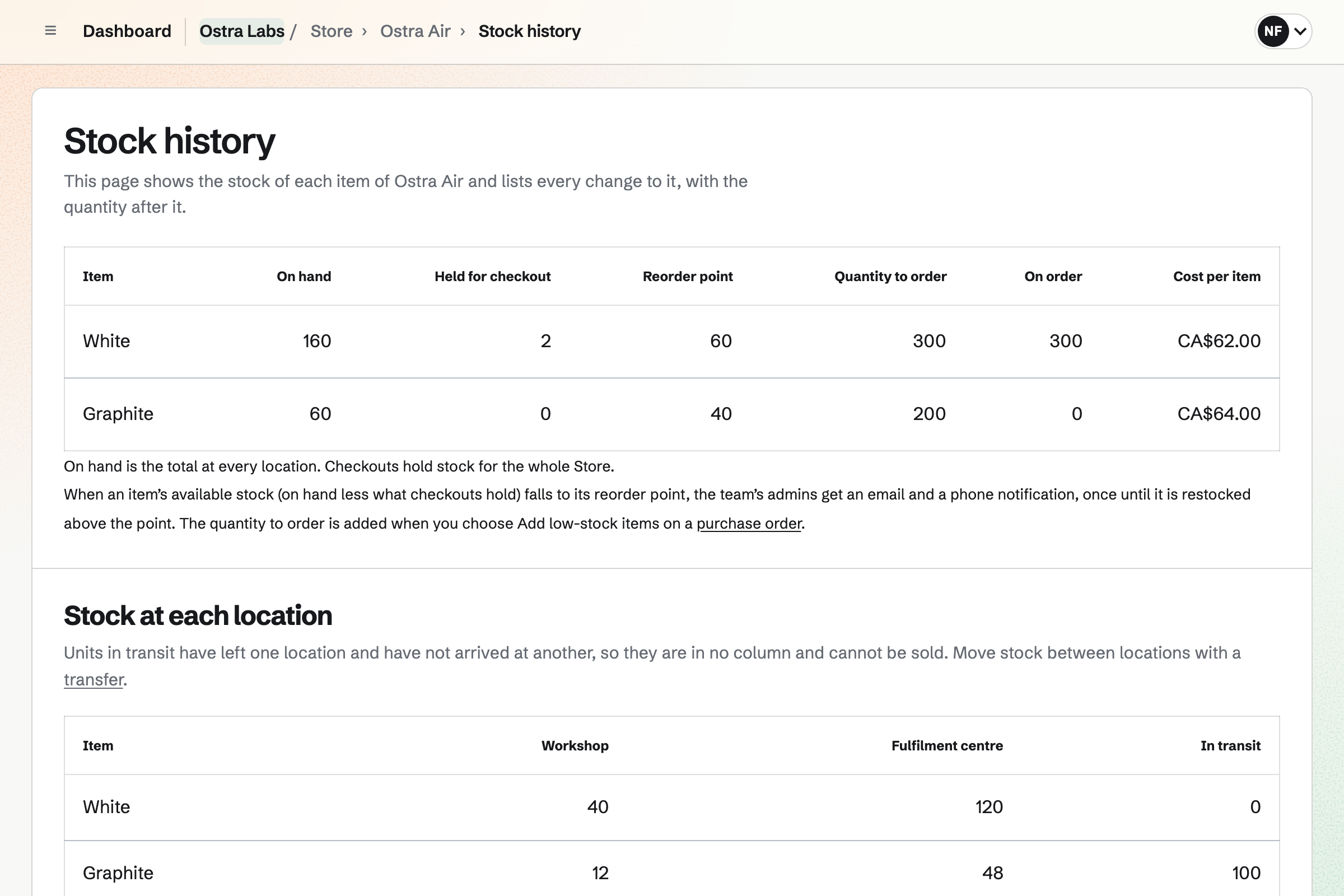
Task: Click White cost CA$62.00
Action: [x=1219, y=341]
